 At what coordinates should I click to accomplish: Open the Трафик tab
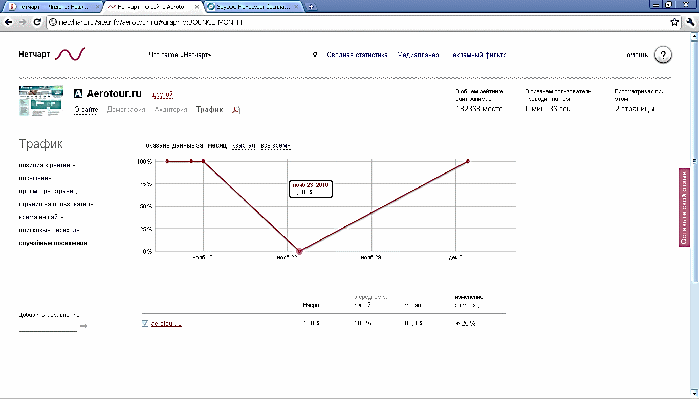point(210,110)
